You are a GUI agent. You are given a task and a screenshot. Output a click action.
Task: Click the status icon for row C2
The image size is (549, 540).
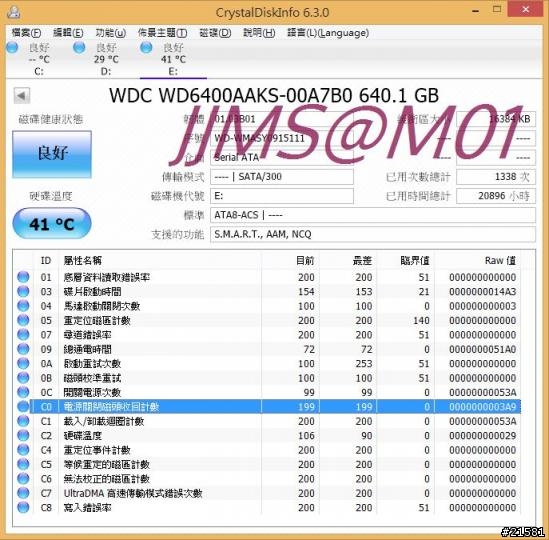tap(23, 435)
